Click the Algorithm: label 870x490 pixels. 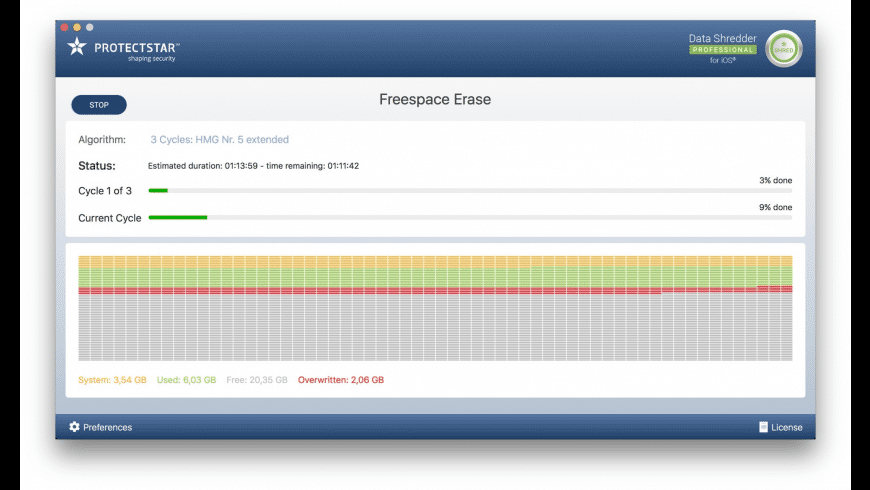coord(102,140)
